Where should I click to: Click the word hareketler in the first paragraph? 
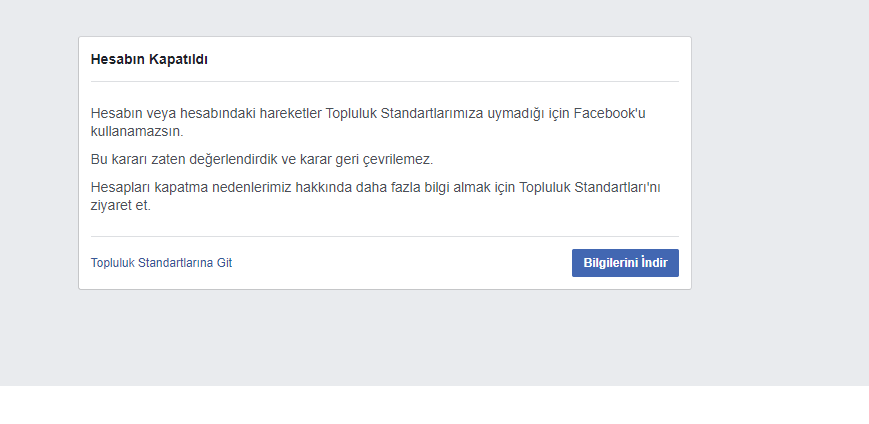(x=290, y=113)
